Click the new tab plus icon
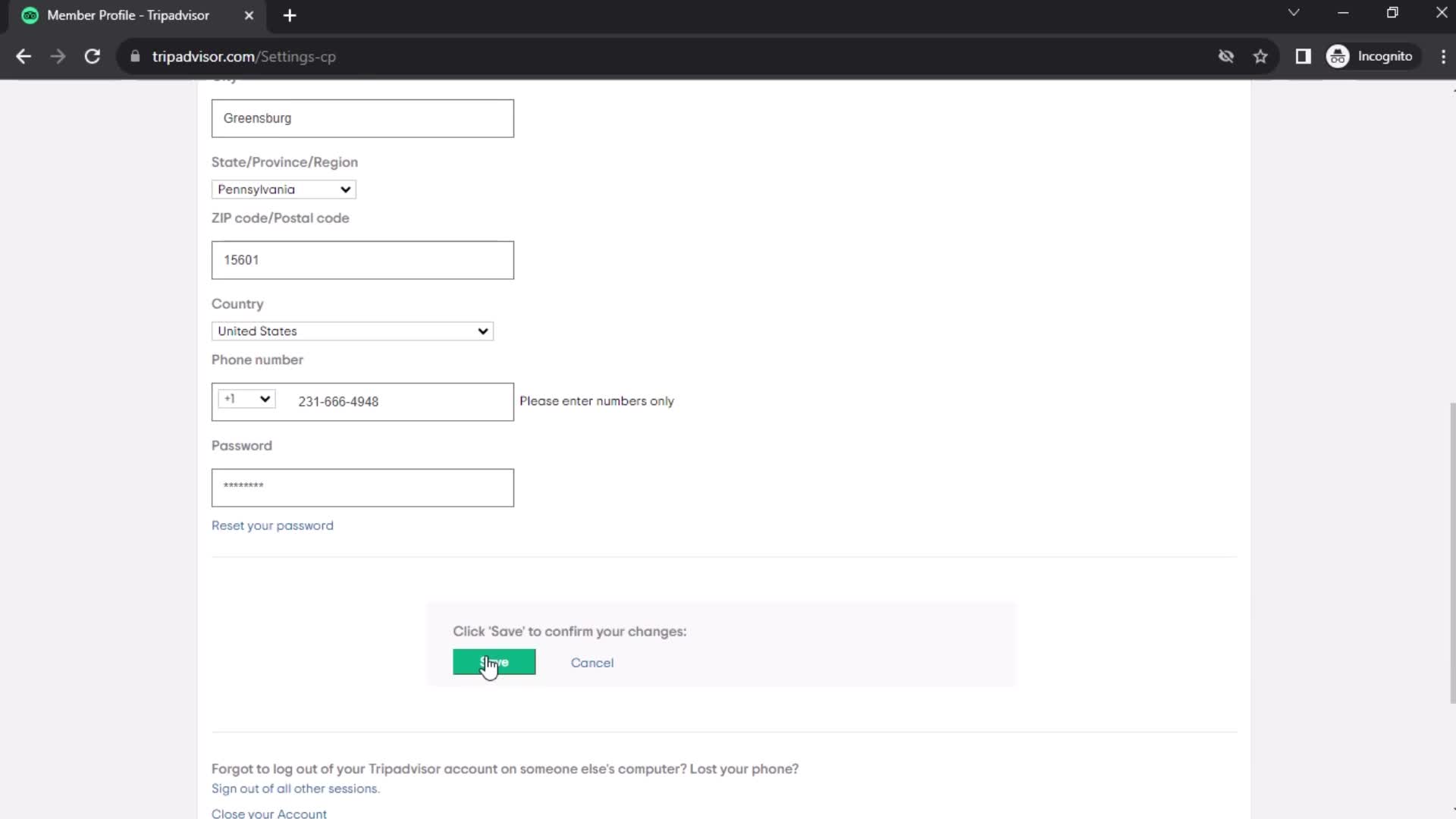The image size is (1456, 819). 290,15
